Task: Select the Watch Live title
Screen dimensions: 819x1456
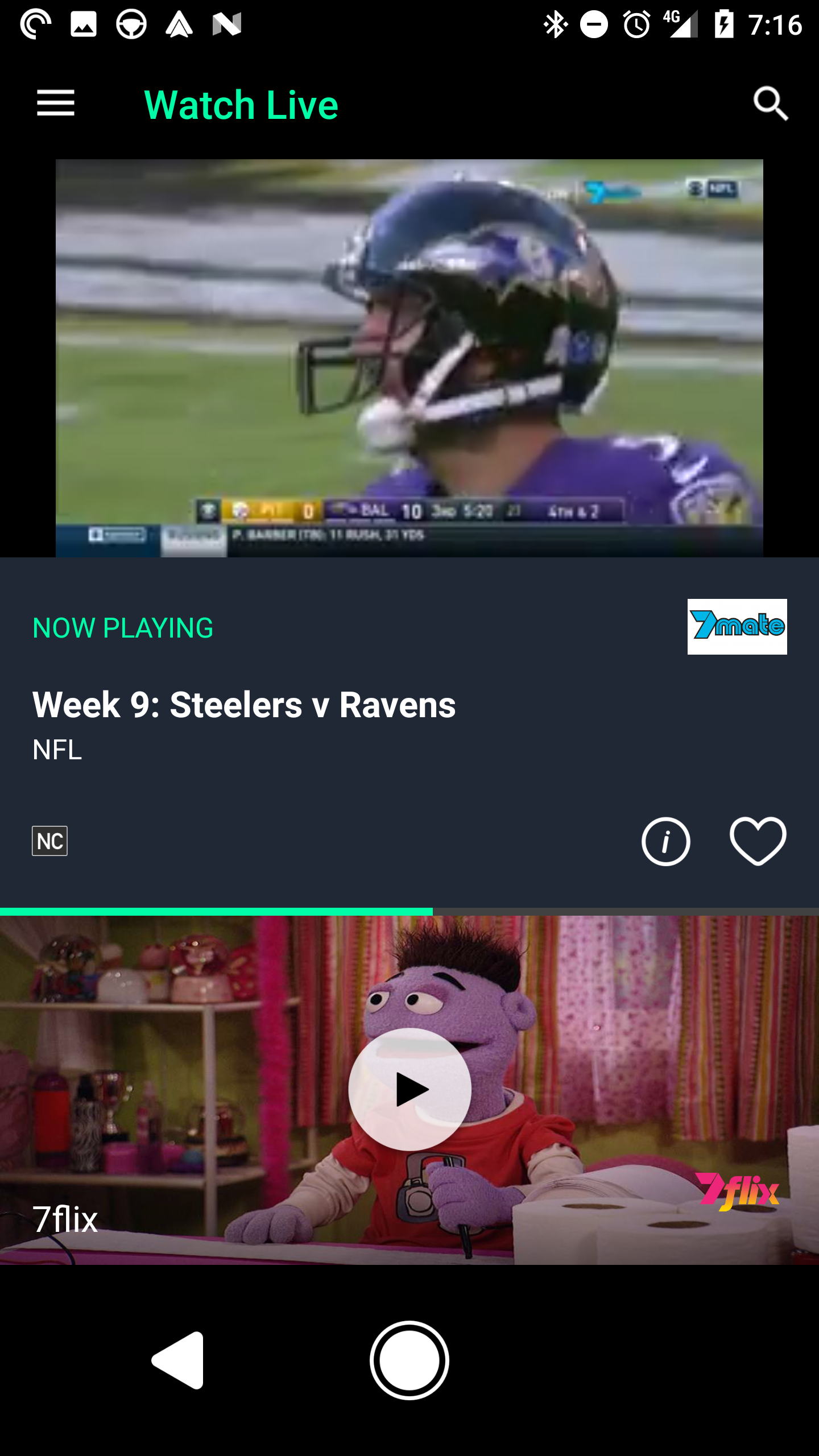Action: [x=241, y=105]
